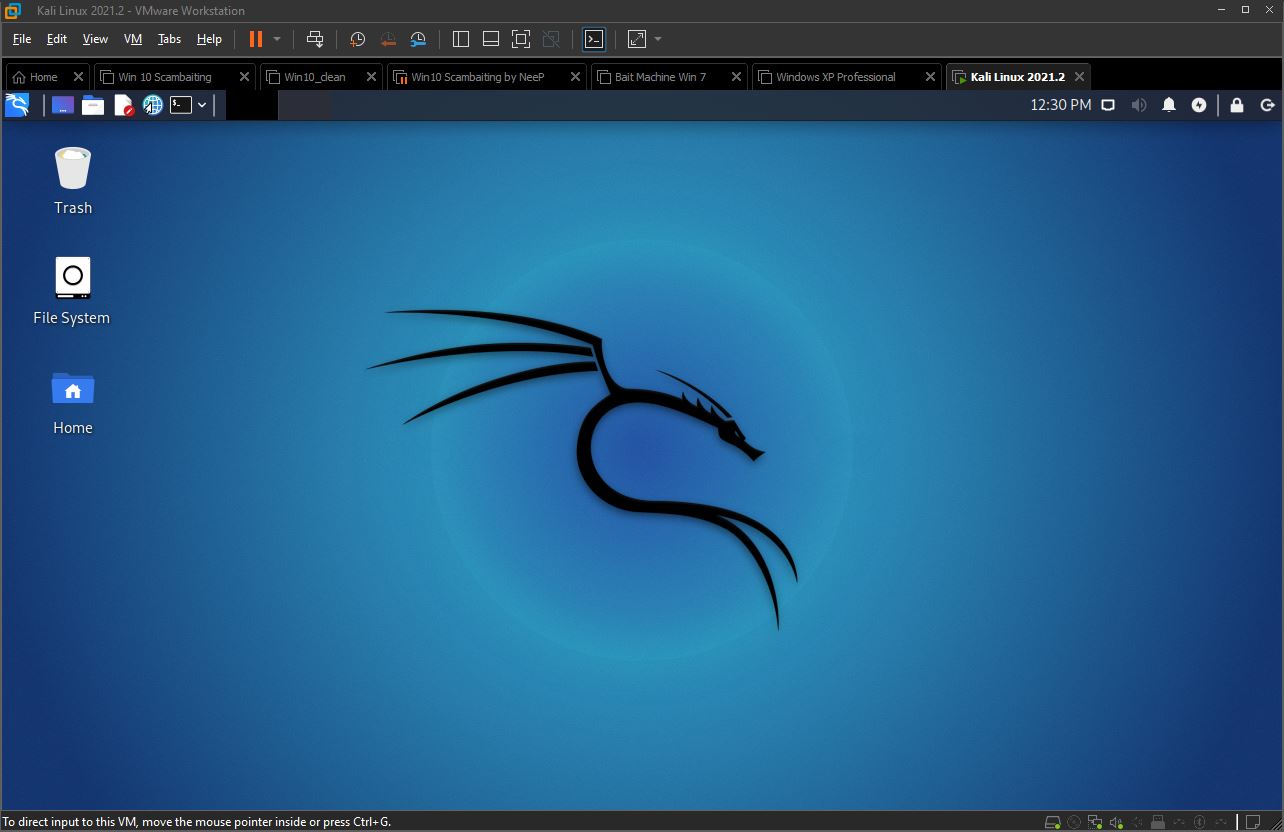Toggle the VMware library panel visibility
Viewport: 1284px width, 832px height.
[460, 39]
